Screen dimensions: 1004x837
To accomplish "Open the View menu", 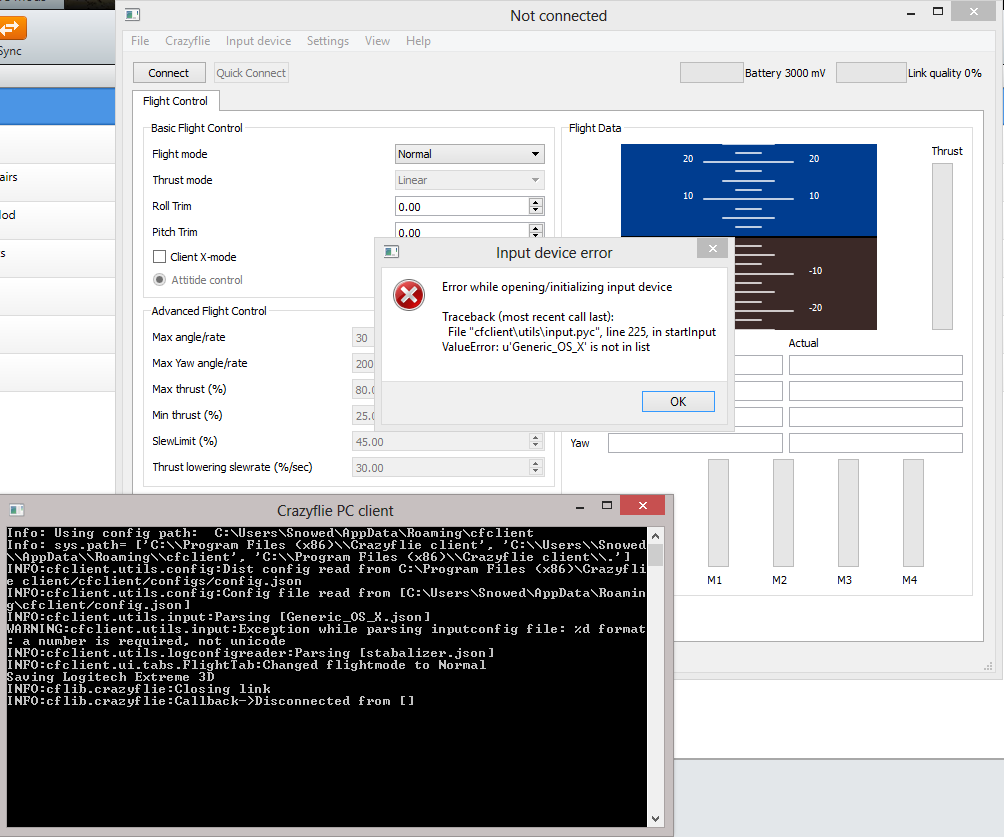I will coord(377,41).
